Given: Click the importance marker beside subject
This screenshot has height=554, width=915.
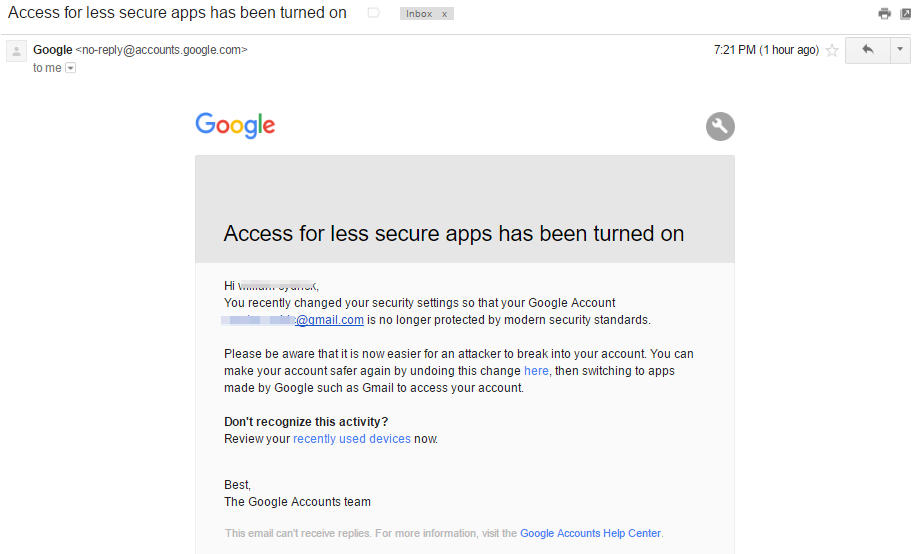Looking at the screenshot, I should [374, 14].
